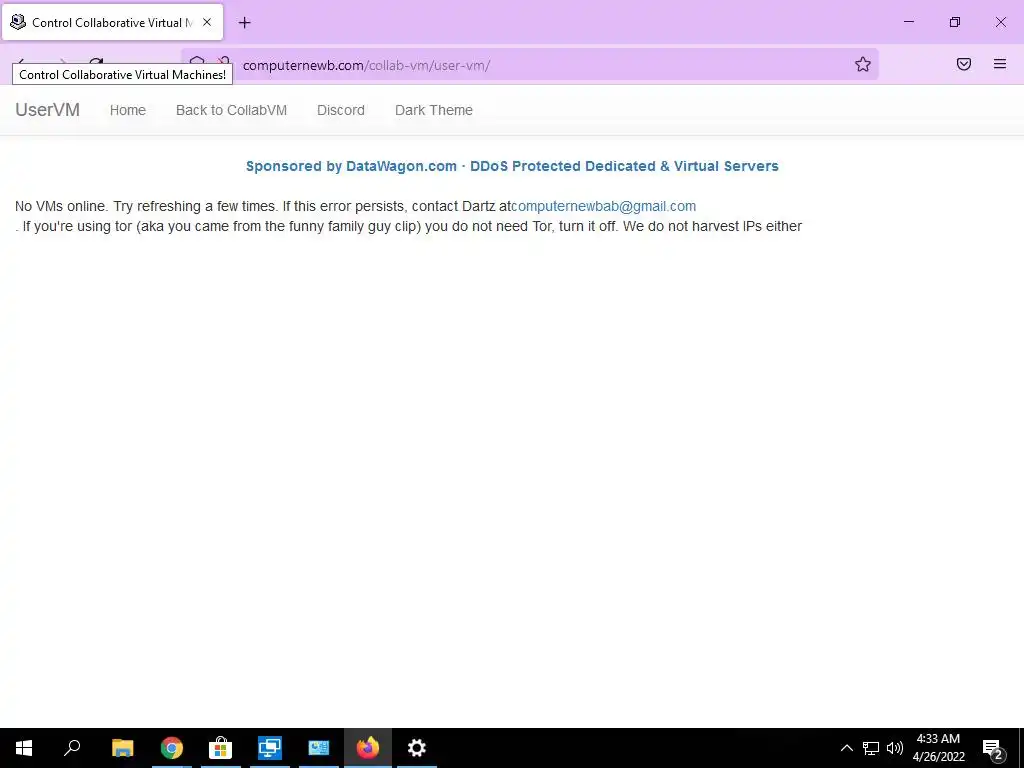Switch to Firefox in the taskbar
1024x768 pixels.
coord(368,748)
